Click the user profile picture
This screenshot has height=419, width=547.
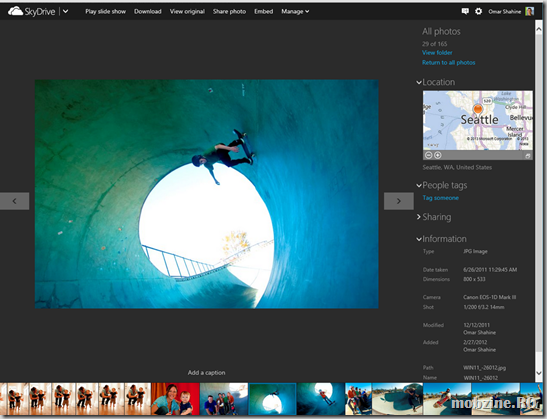529,11
